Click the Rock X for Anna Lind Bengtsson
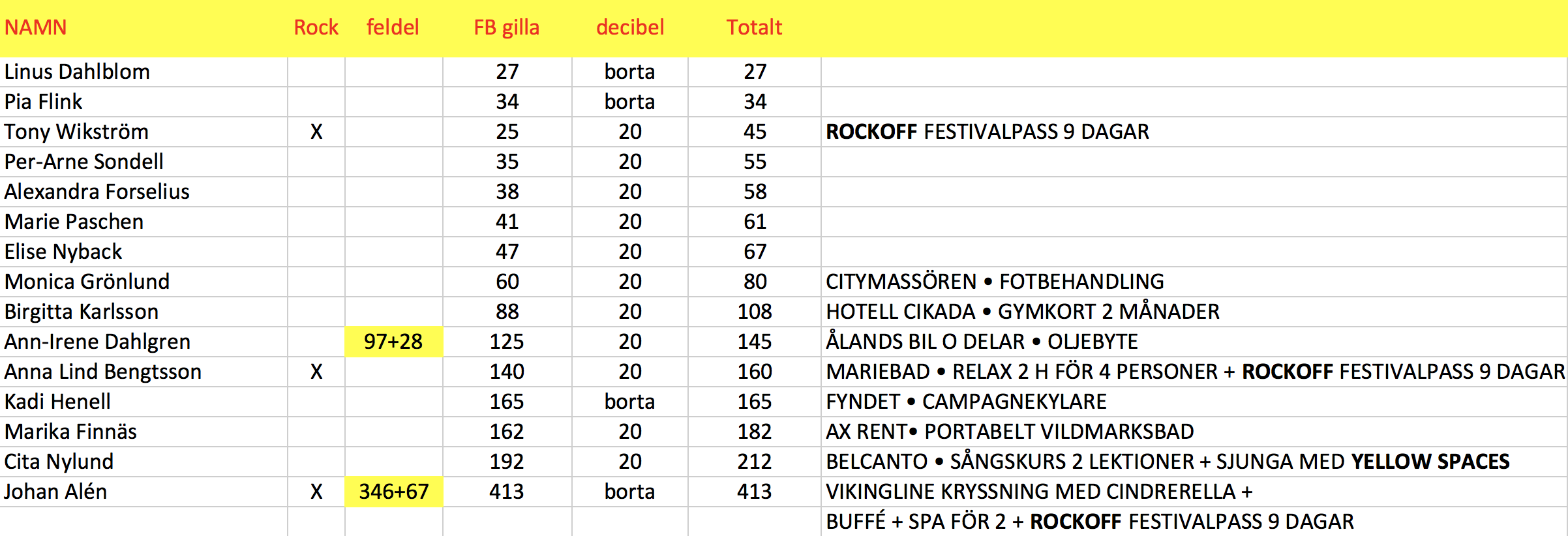Screen dimensions: 1568x536 tap(316, 372)
